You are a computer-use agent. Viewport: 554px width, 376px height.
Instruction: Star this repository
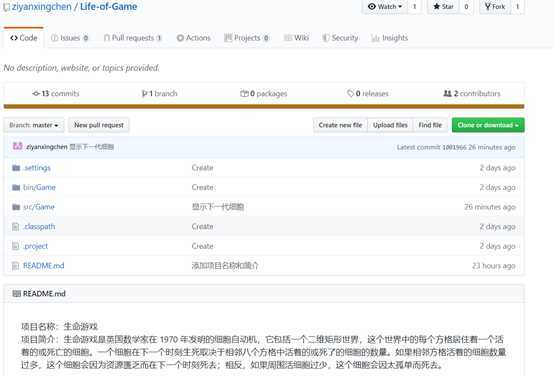tap(443, 7)
